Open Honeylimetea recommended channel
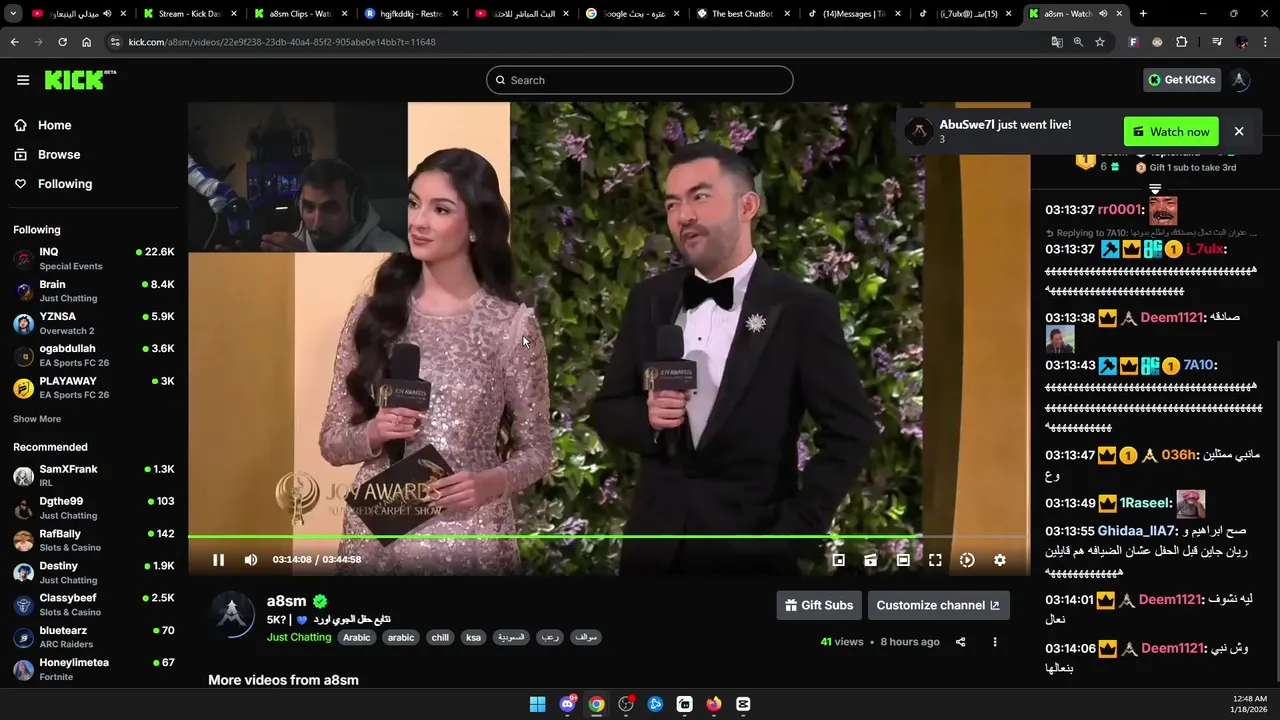 coord(94,669)
